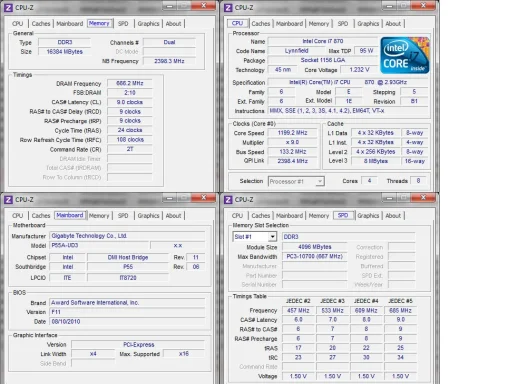
Task: Click the Core Speed value 1199.2 MHz
Action: pos(293,133)
